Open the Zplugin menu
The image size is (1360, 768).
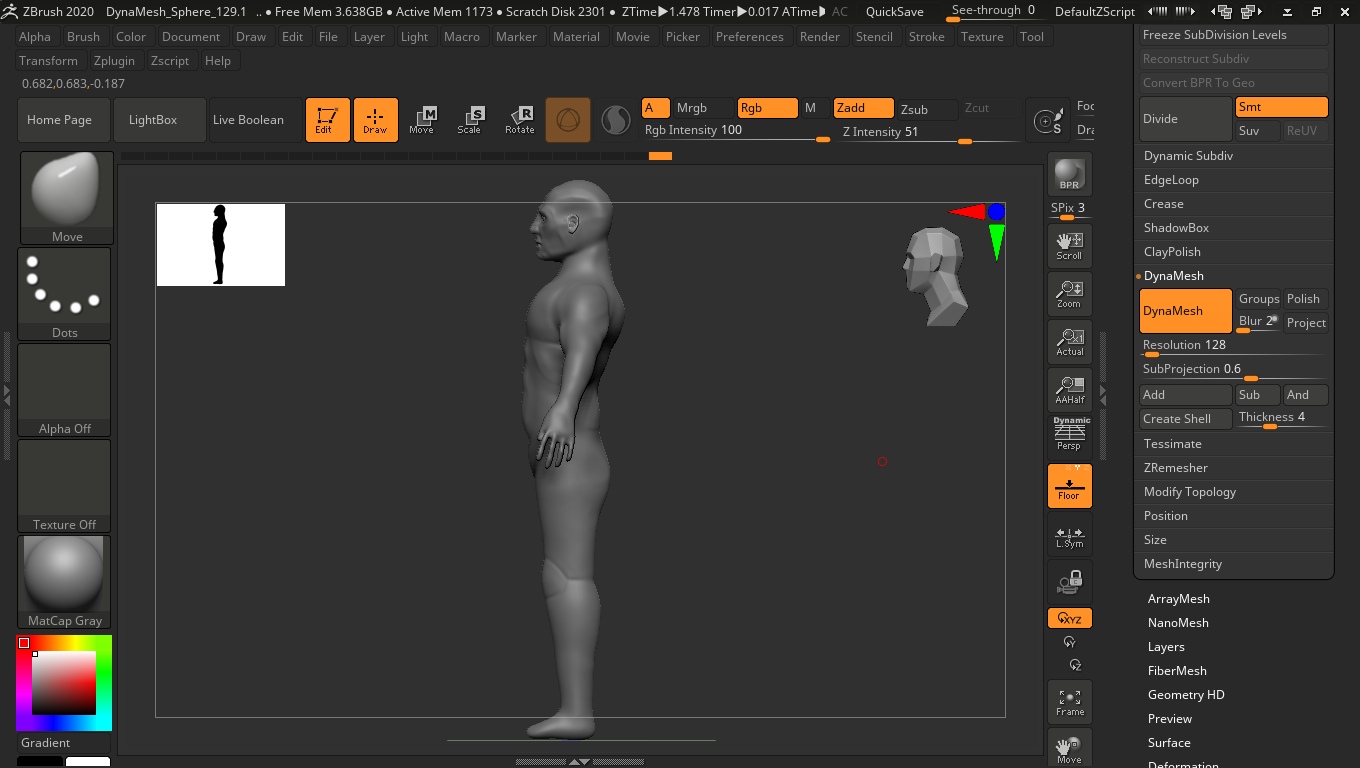114,61
